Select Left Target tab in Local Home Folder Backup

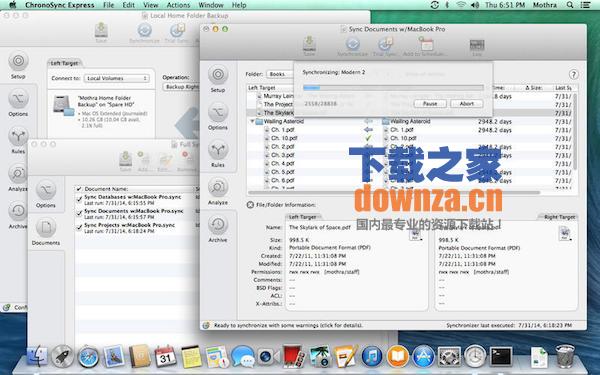[x=64, y=63]
